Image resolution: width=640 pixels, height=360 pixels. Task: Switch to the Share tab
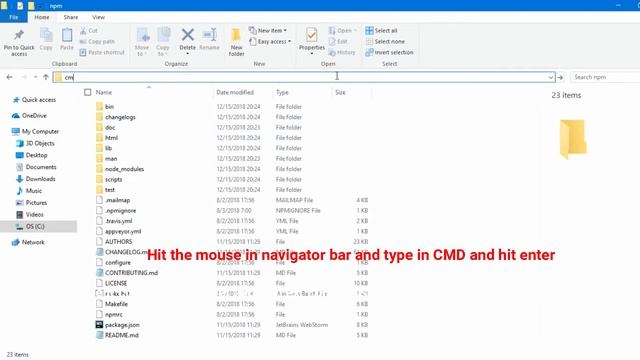(71, 17)
